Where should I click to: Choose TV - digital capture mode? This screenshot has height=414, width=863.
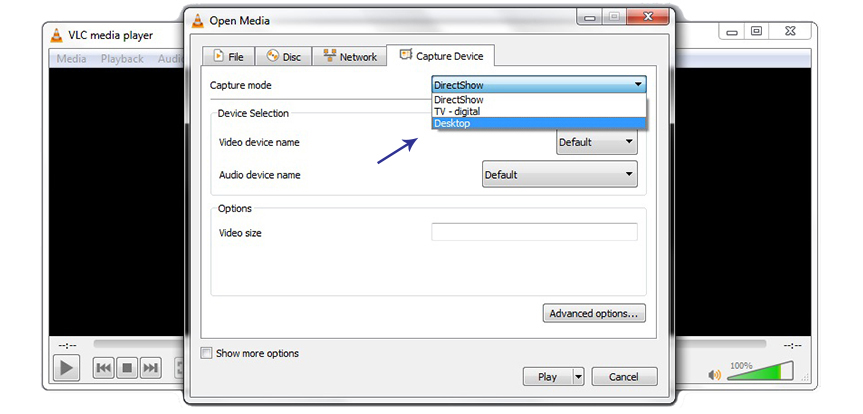(539, 112)
